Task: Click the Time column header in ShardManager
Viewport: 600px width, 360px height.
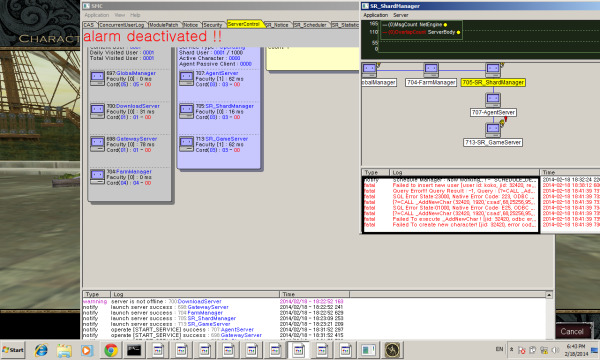Action: [570, 172]
